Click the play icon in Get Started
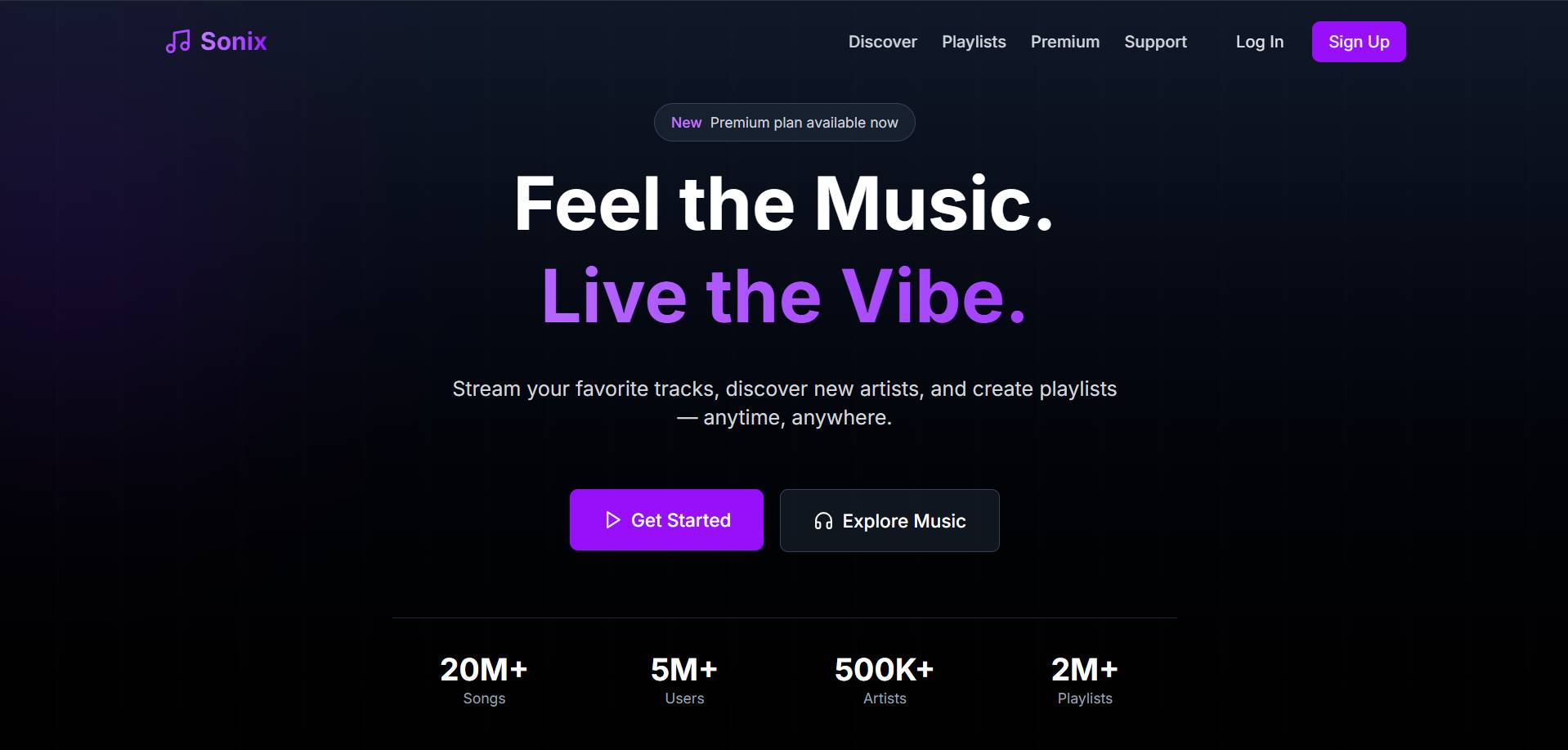The image size is (1568, 750). pyautogui.click(x=612, y=520)
